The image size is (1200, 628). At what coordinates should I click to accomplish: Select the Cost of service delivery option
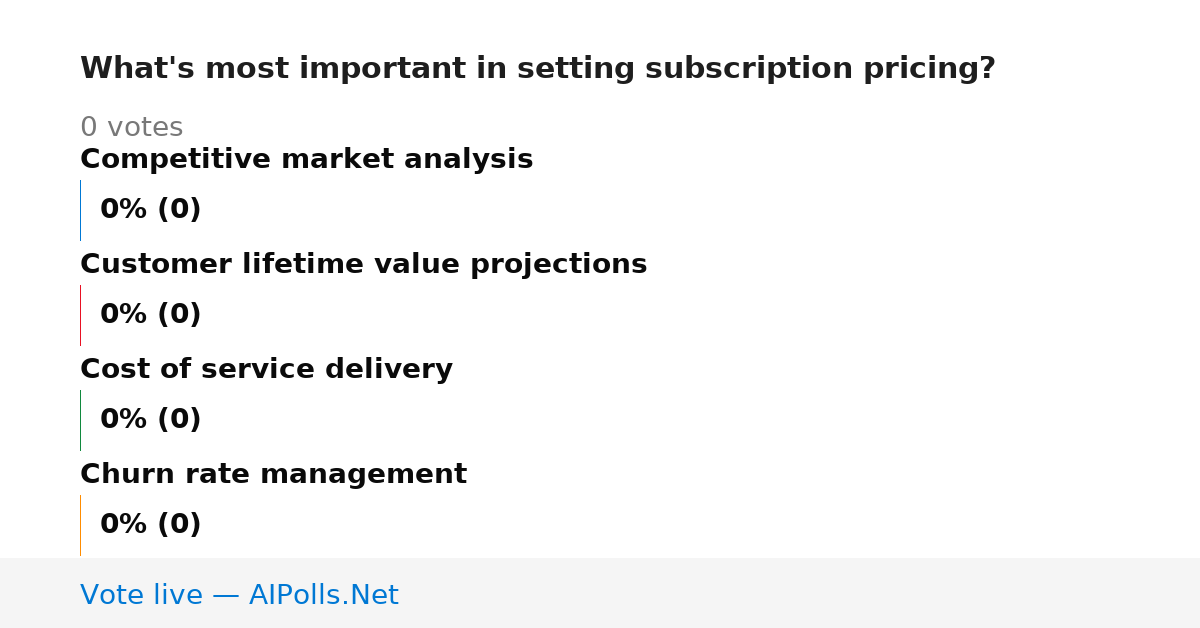click(266, 370)
